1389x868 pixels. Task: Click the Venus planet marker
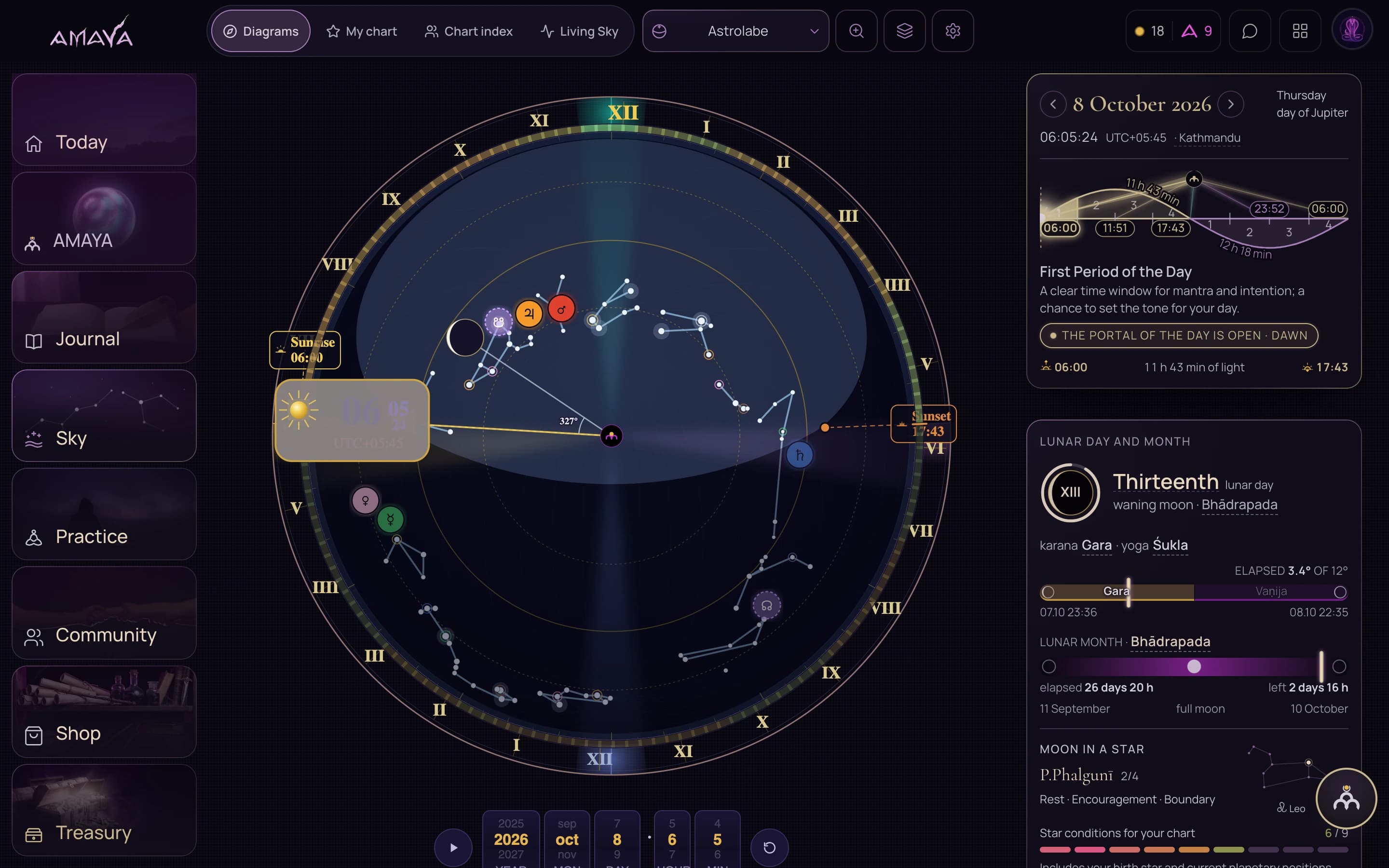[x=365, y=500]
